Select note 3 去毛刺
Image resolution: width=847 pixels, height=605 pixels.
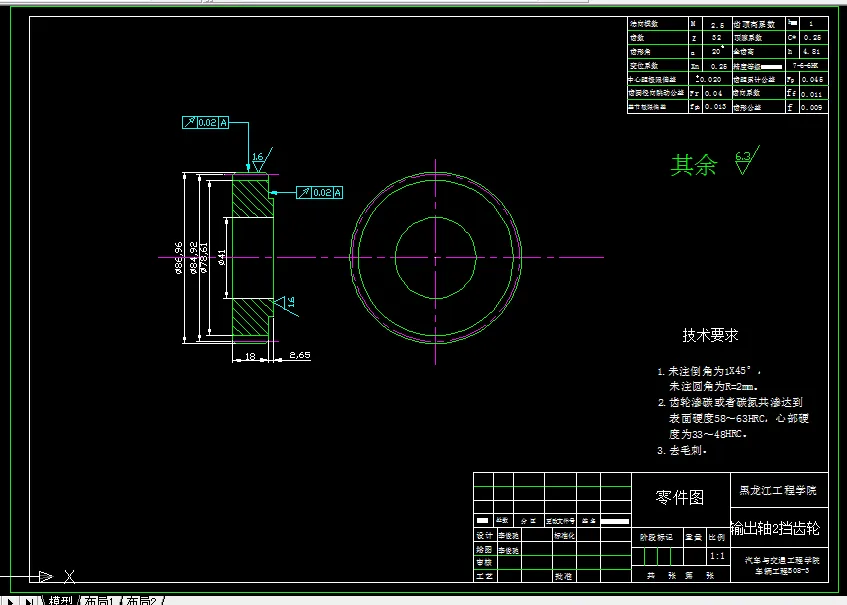click(682, 450)
